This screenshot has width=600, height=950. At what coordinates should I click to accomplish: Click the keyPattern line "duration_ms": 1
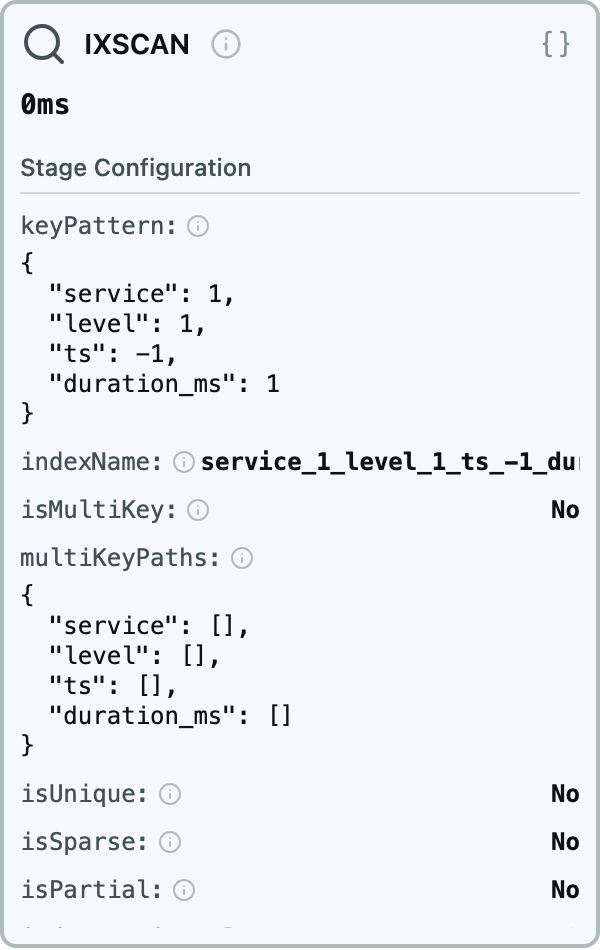tap(164, 384)
